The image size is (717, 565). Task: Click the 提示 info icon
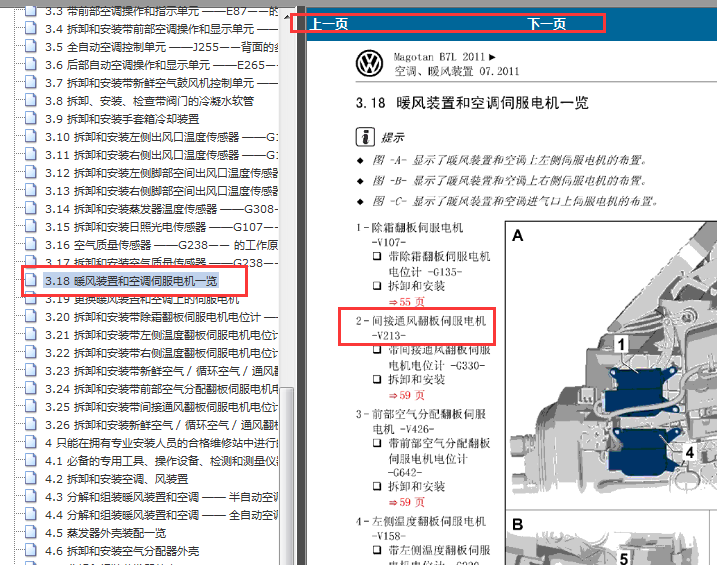365,137
